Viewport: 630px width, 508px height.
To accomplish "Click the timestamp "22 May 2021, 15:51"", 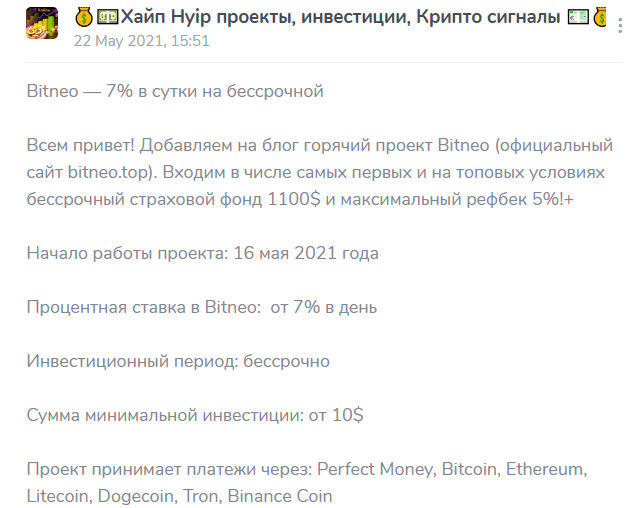I will click(142, 41).
